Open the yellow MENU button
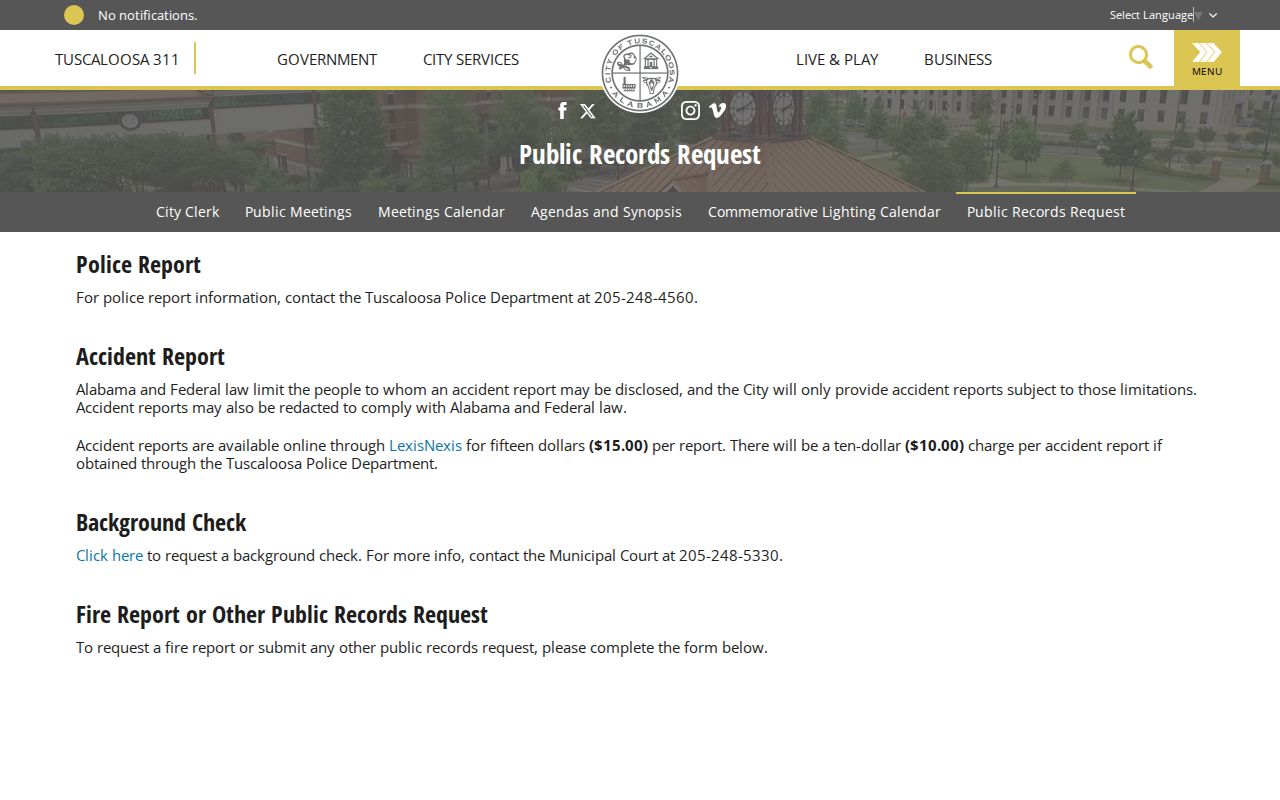 1207,59
